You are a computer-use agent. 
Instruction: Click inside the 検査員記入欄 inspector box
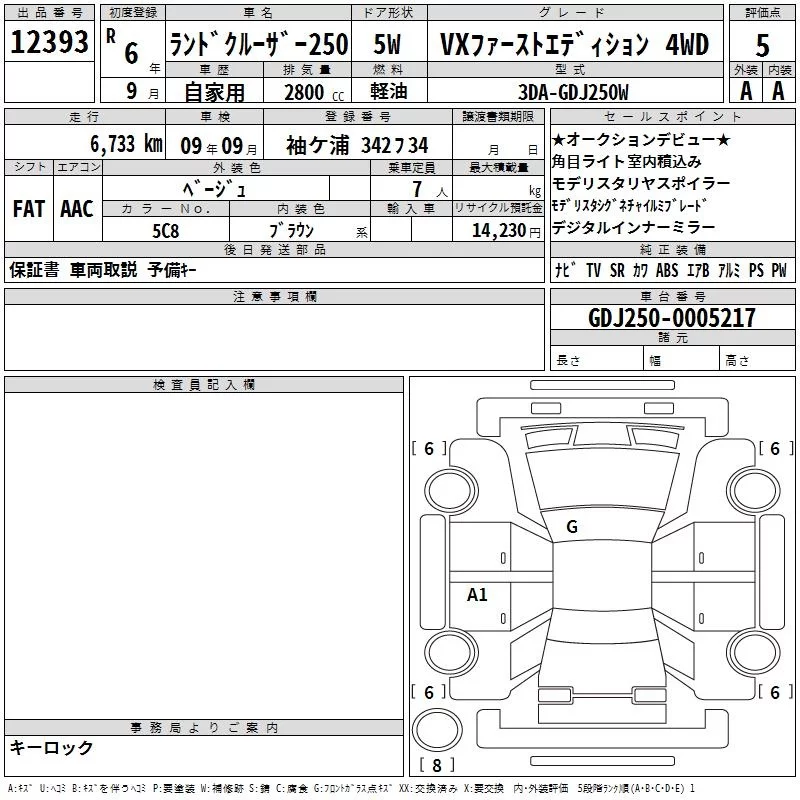[204, 550]
